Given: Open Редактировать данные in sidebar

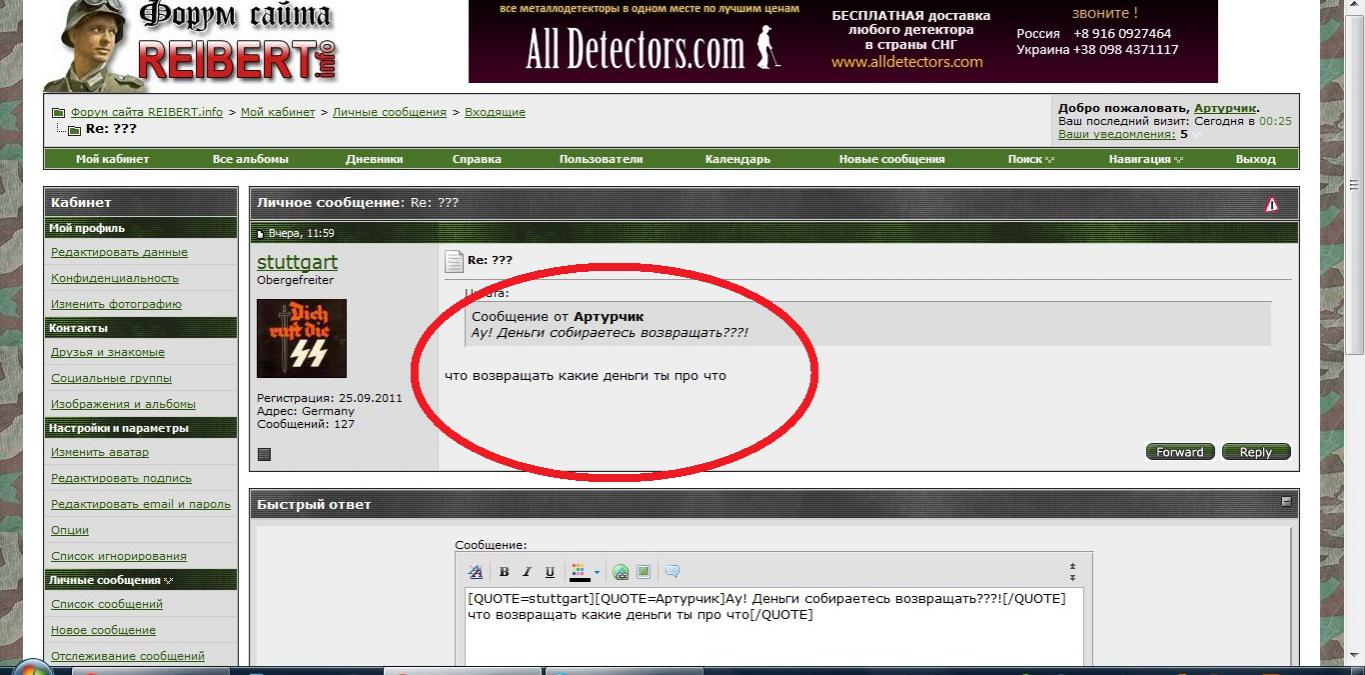Looking at the screenshot, I should [x=119, y=252].
